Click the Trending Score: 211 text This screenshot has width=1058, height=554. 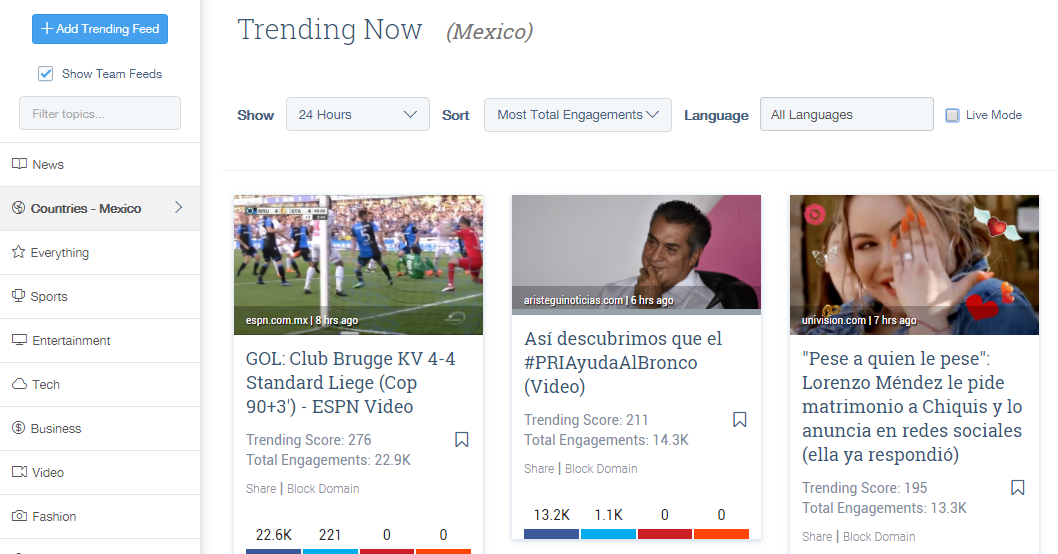[x=586, y=420]
